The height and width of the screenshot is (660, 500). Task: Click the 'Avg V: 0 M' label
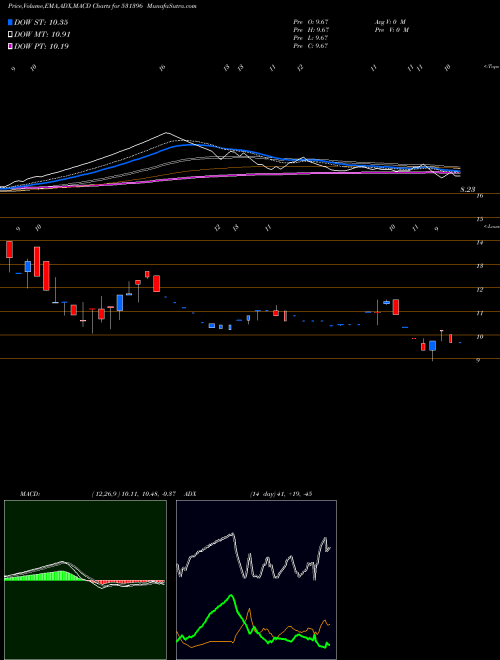pos(389,22)
